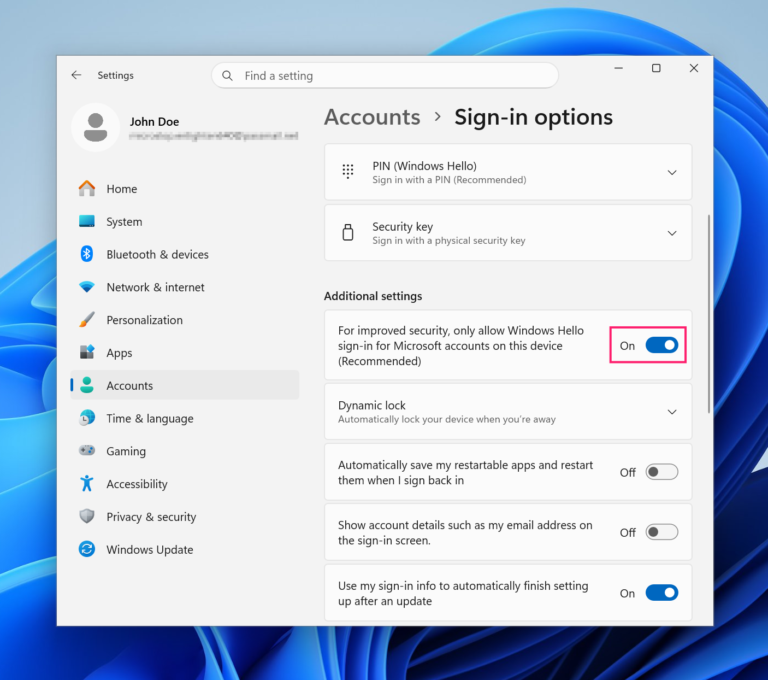Enable show account details on sign-in toggle
The height and width of the screenshot is (680, 768).
(x=662, y=532)
